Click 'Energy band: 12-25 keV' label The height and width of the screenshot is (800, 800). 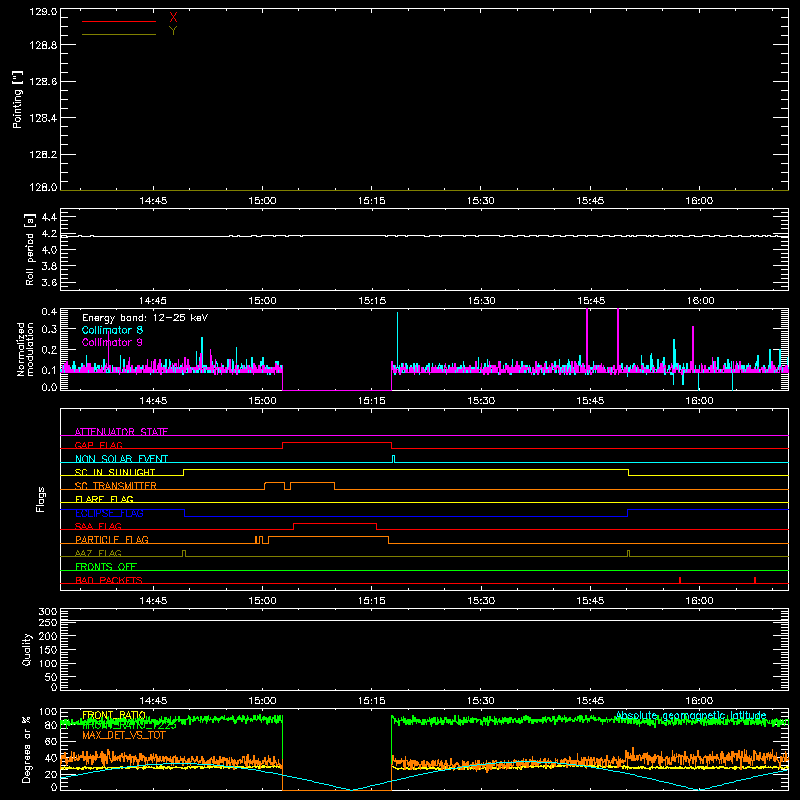(145, 318)
